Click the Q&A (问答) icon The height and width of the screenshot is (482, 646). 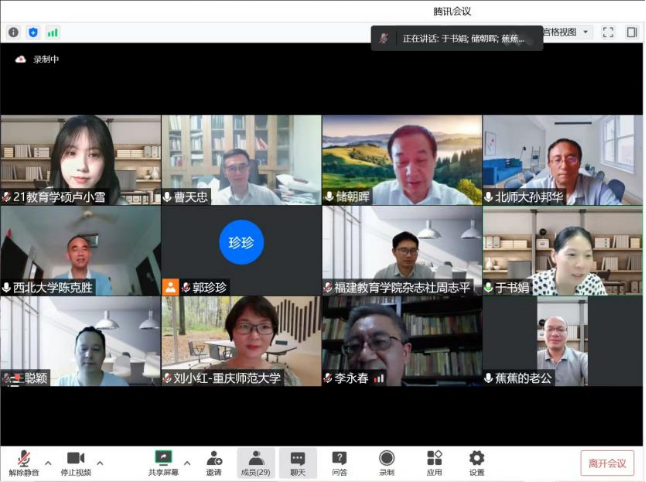[339, 461]
